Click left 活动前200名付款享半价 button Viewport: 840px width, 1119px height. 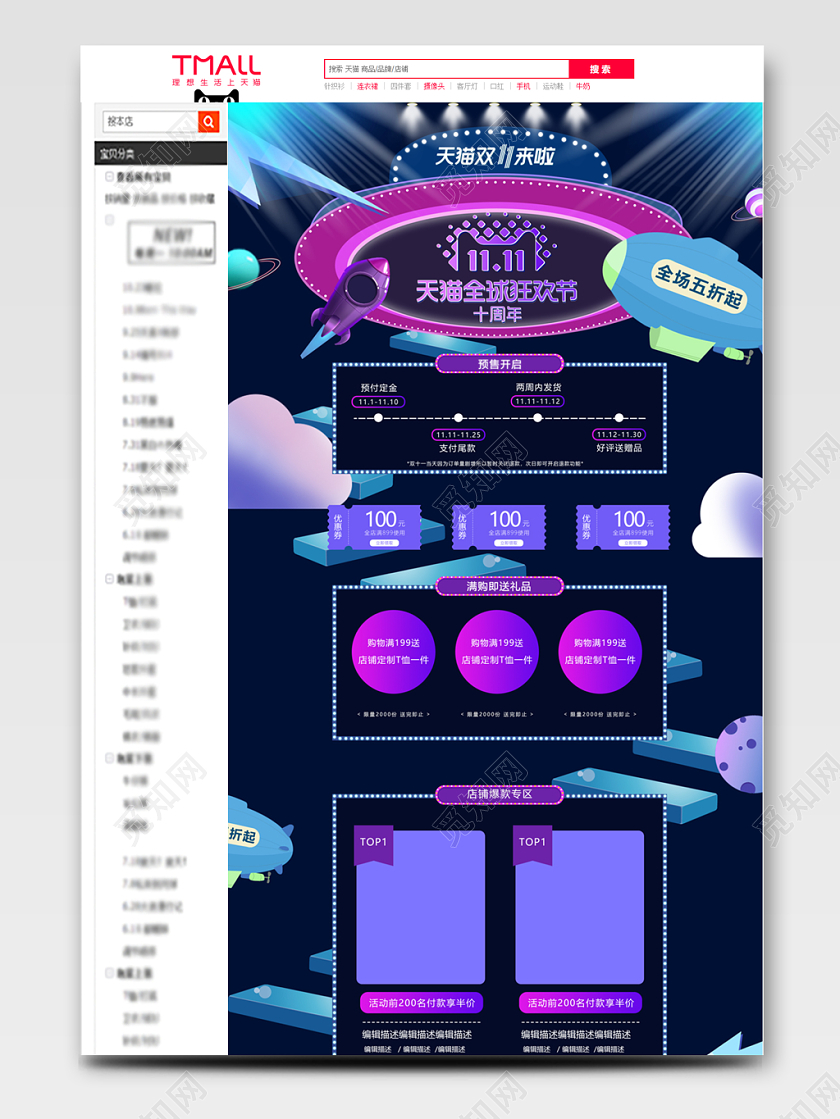click(420, 1002)
